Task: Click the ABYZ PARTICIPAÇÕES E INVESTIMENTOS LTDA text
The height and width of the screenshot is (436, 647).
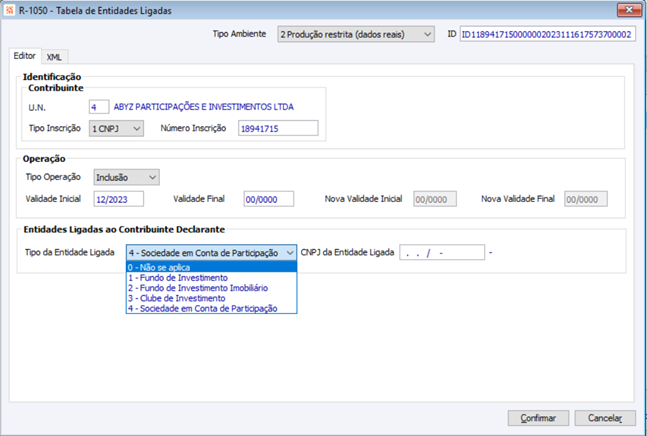Action: 204,107
